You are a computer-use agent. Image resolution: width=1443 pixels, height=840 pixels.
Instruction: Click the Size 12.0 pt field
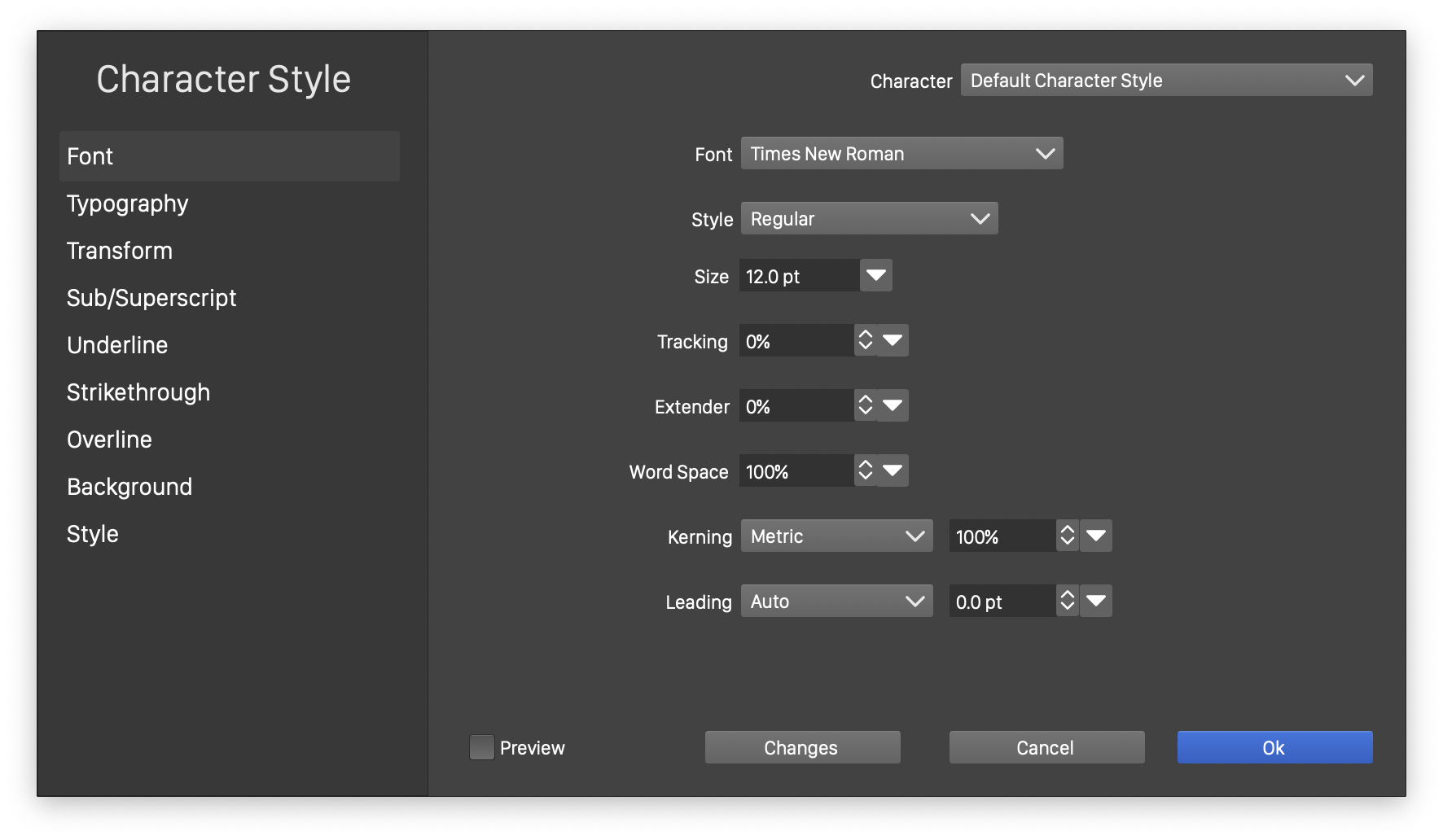pos(798,276)
